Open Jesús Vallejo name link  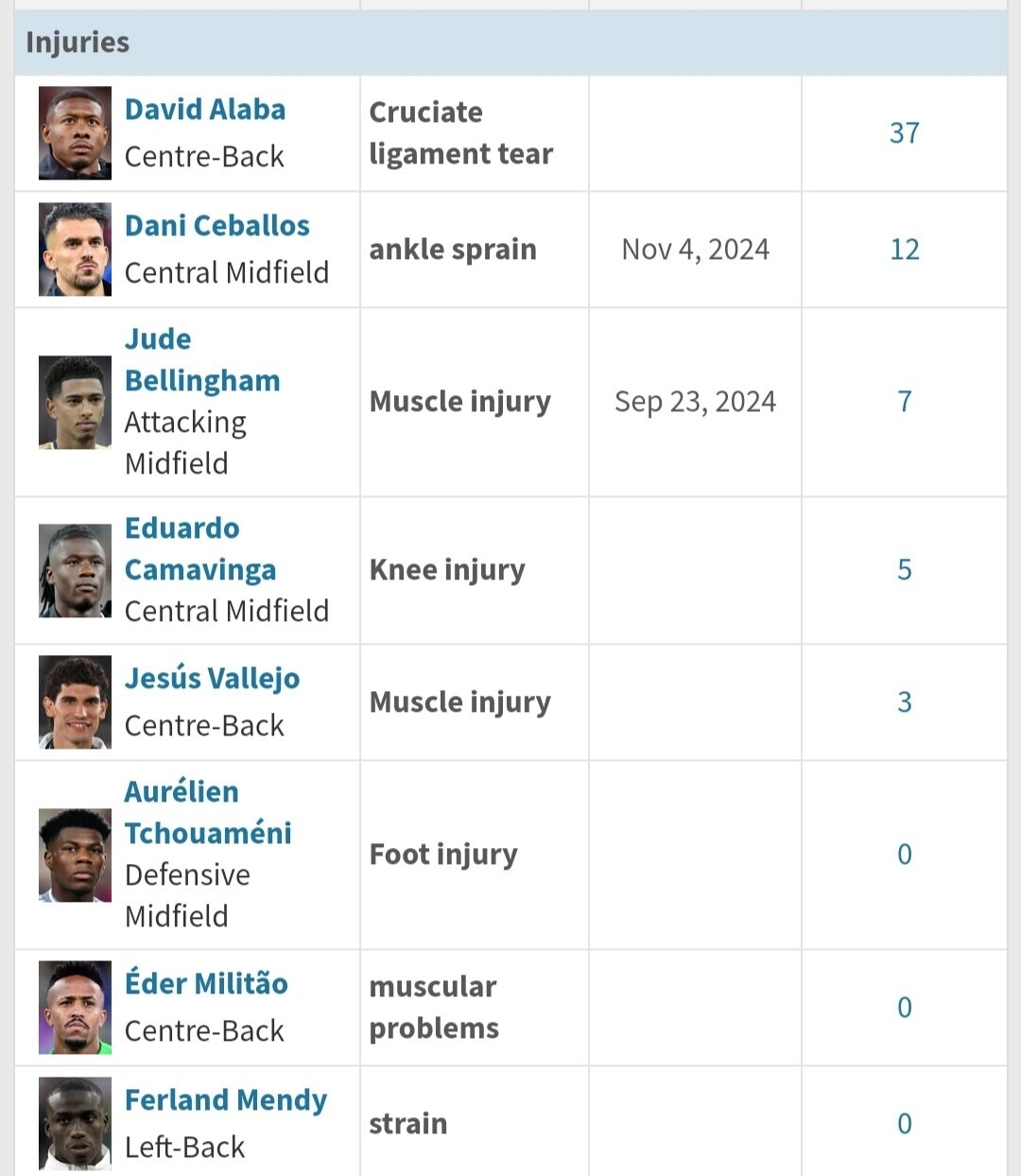click(x=213, y=679)
